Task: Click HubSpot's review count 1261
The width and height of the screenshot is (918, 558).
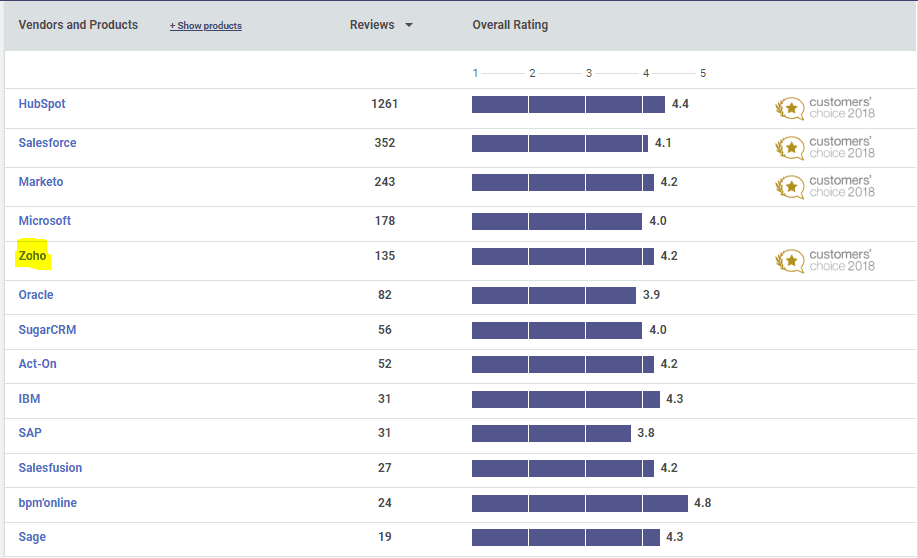Action: tap(385, 104)
